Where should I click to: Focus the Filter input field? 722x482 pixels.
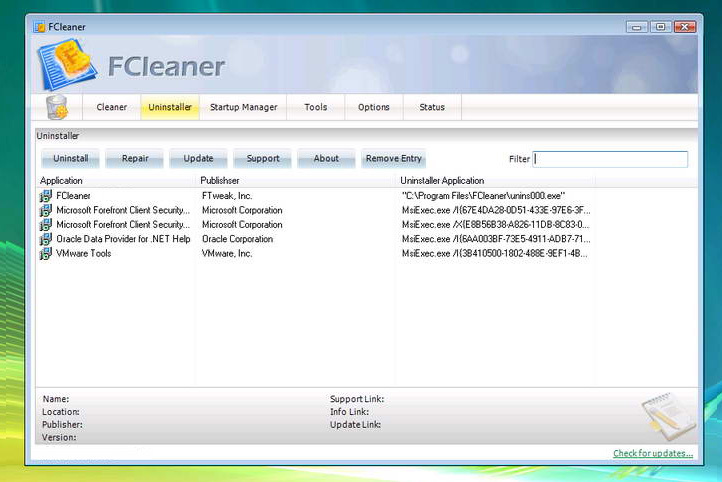[x=610, y=159]
